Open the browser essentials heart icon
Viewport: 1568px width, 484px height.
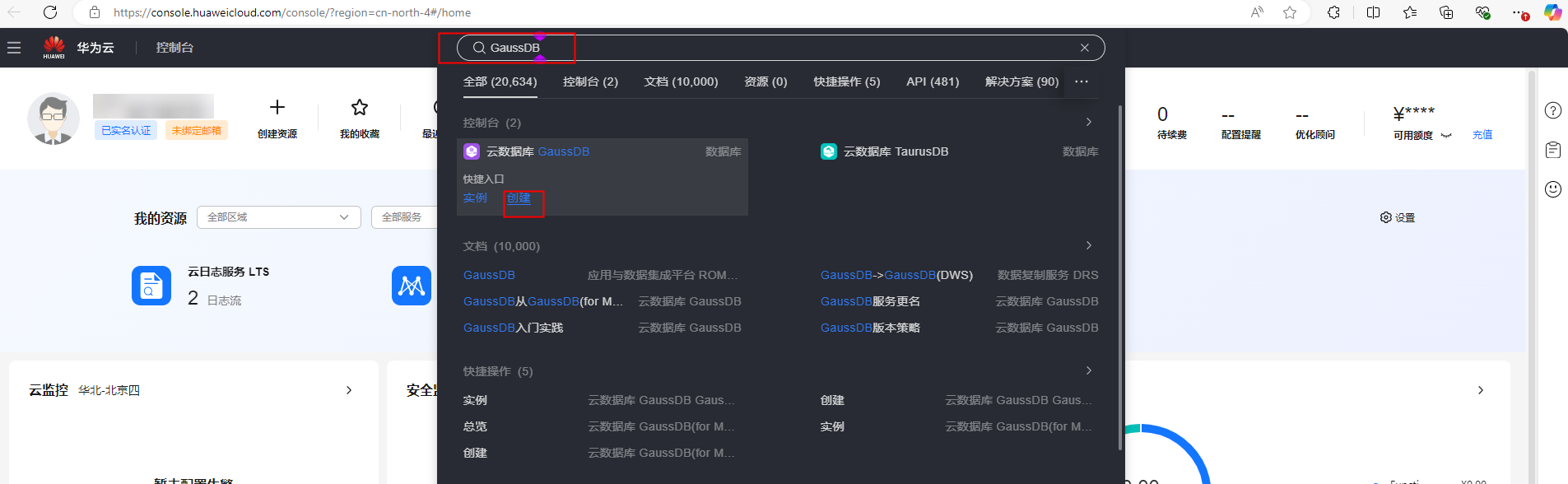[x=1482, y=12]
